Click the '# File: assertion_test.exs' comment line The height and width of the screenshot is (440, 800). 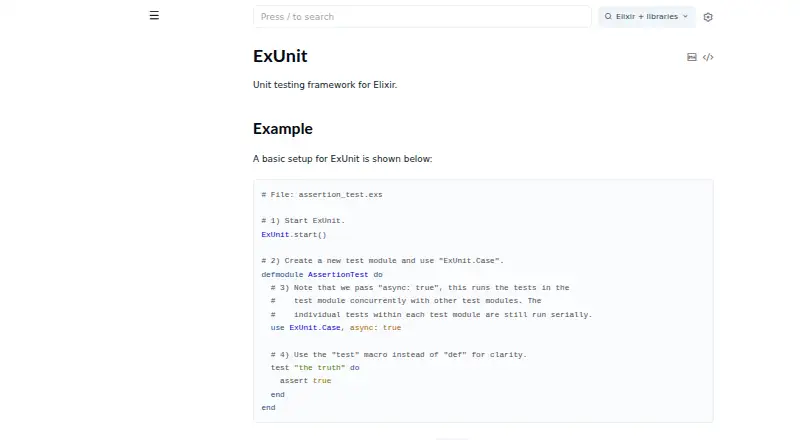(x=322, y=194)
